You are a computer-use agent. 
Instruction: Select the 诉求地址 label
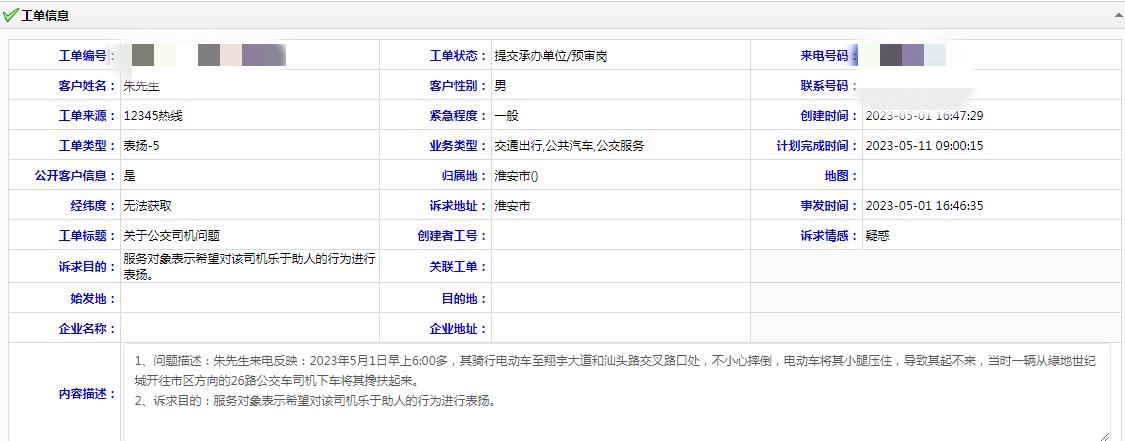click(x=458, y=206)
